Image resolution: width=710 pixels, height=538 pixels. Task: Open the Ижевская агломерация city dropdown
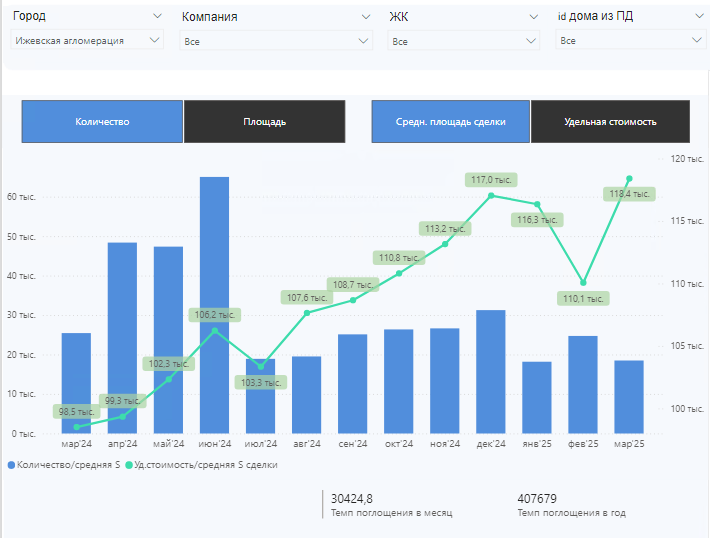point(87,40)
